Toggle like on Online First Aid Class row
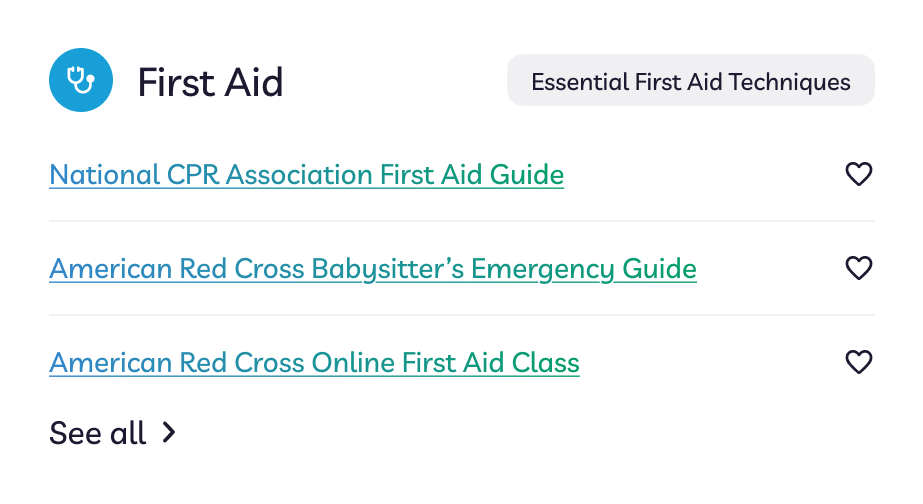923x504 pixels. point(858,362)
